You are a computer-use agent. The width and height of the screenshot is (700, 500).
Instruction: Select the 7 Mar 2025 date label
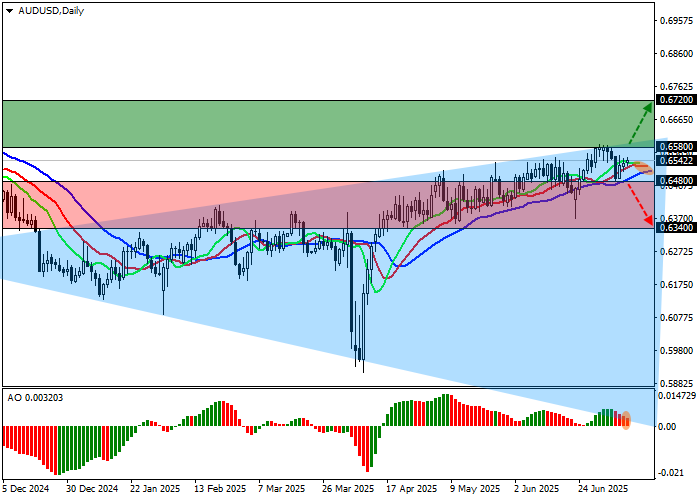(x=282, y=489)
